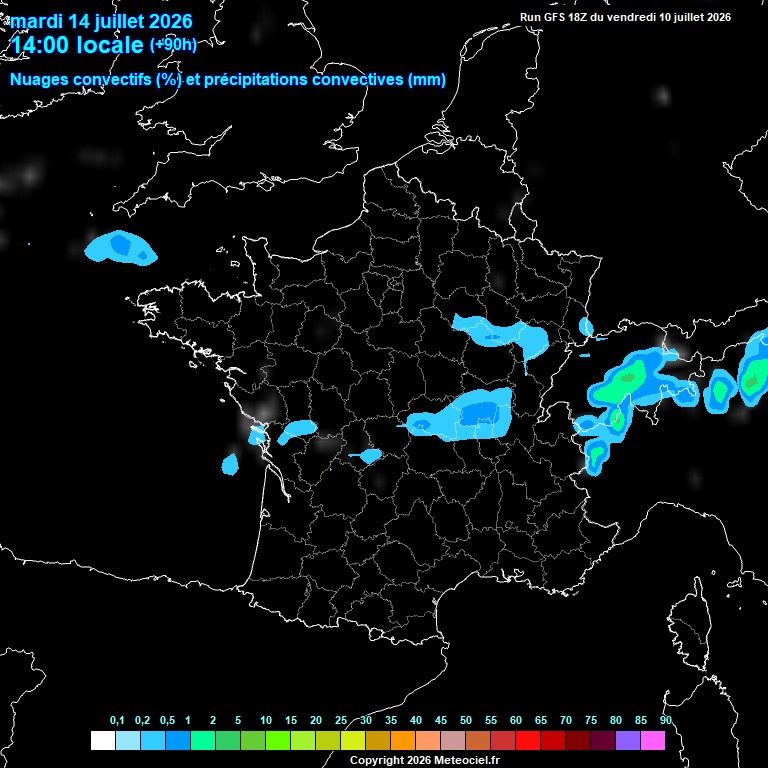768x768 pixels.
Task: Pick the bright red 60 legend swatch
Action: (x=528, y=740)
